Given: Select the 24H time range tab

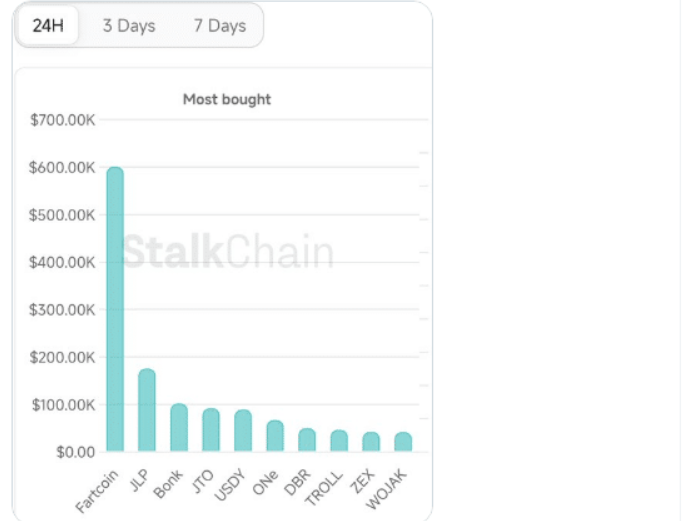Looking at the screenshot, I should [x=48, y=26].
